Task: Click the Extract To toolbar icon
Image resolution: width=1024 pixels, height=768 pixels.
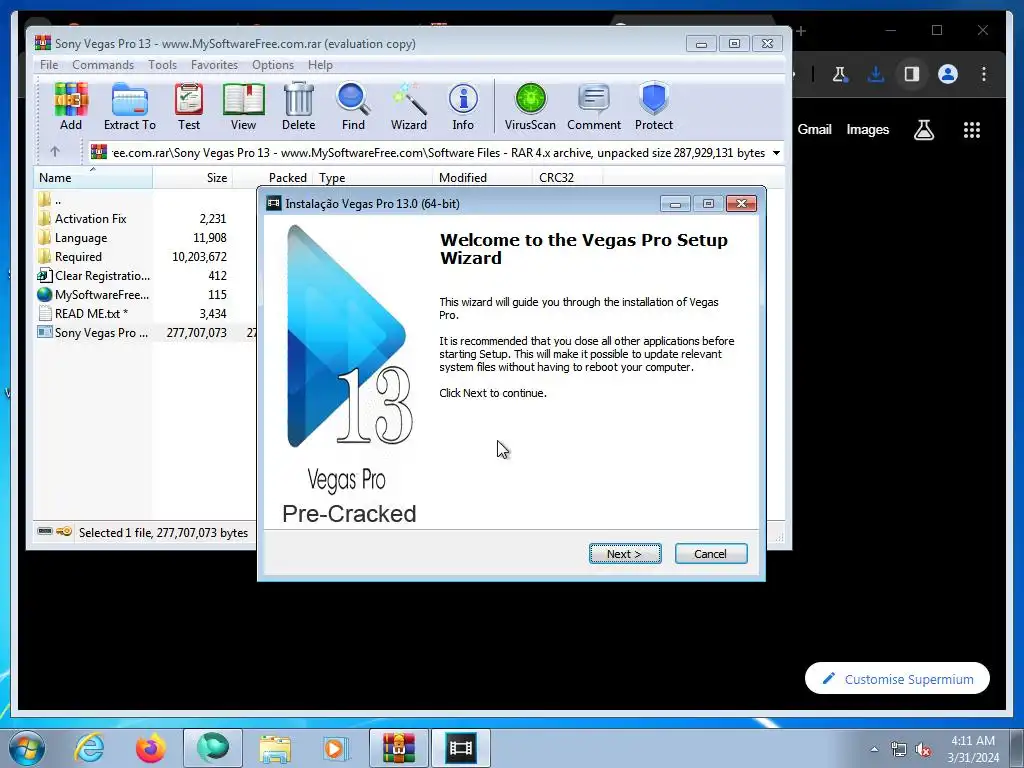Action: pyautogui.click(x=129, y=106)
